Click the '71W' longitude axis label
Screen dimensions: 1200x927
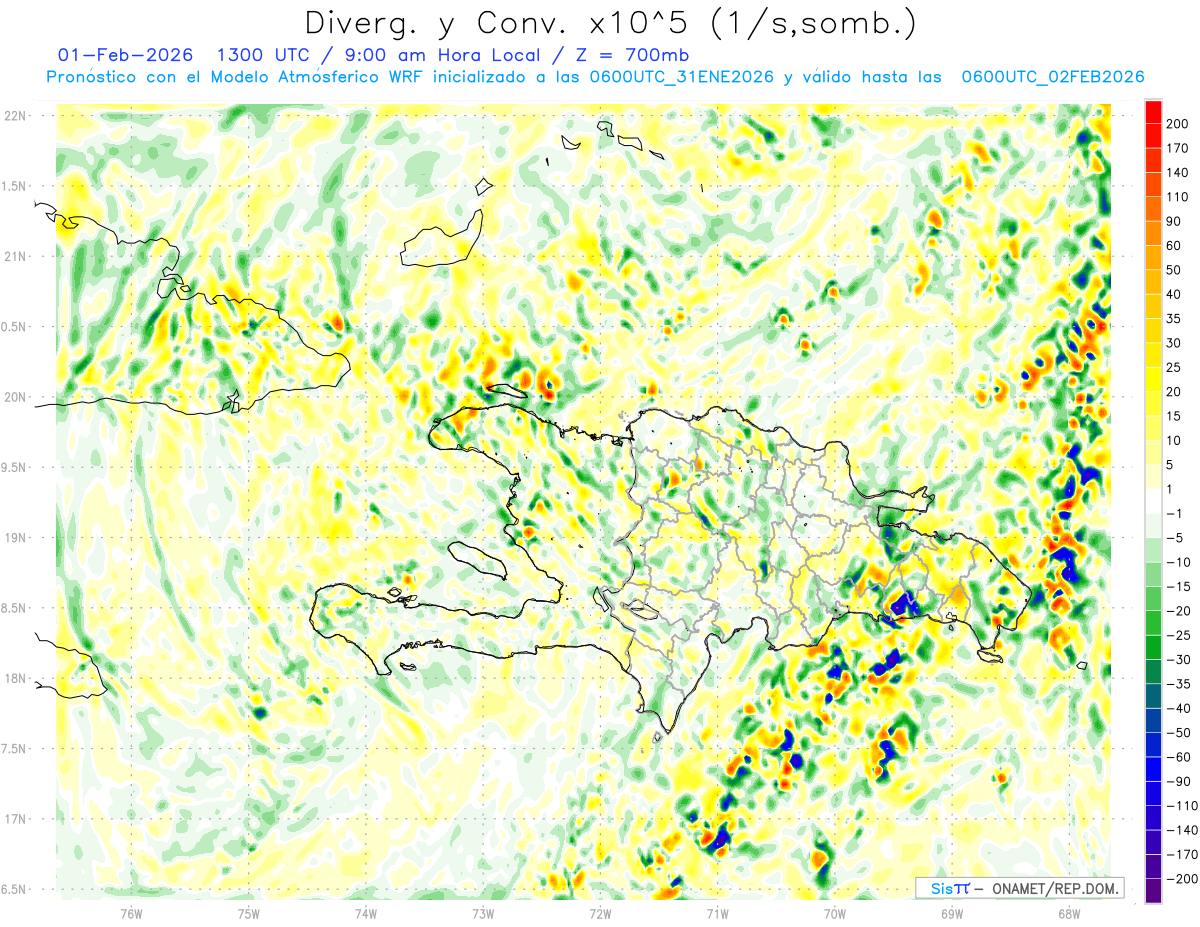point(717,912)
